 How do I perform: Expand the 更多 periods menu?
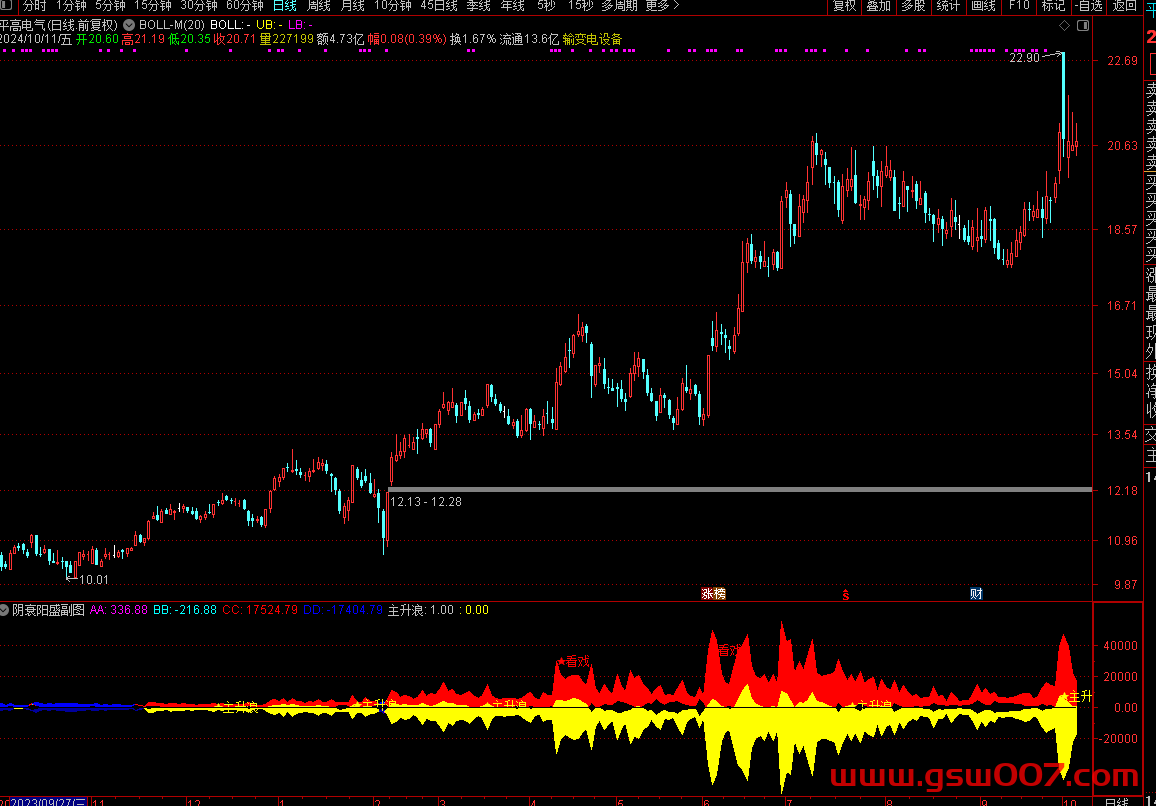(662, 6)
